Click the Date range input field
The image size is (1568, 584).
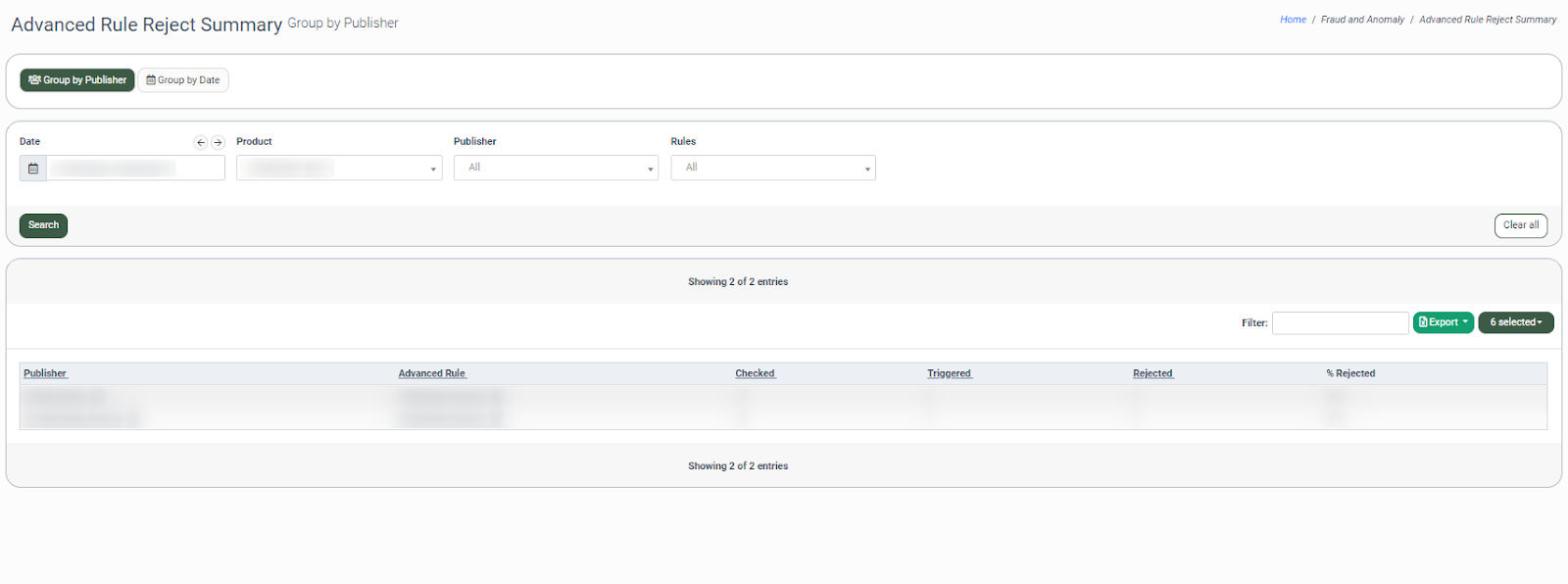coord(135,169)
